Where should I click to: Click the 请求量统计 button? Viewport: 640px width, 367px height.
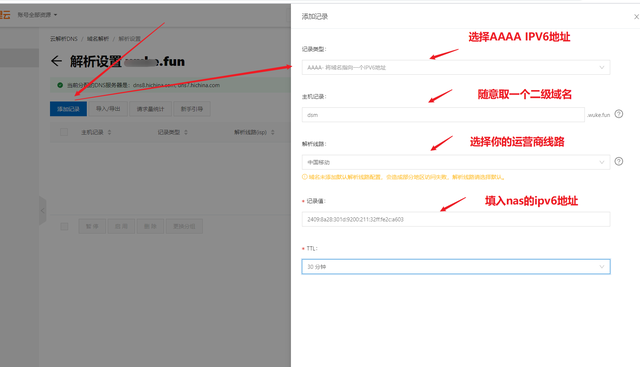tap(150, 109)
